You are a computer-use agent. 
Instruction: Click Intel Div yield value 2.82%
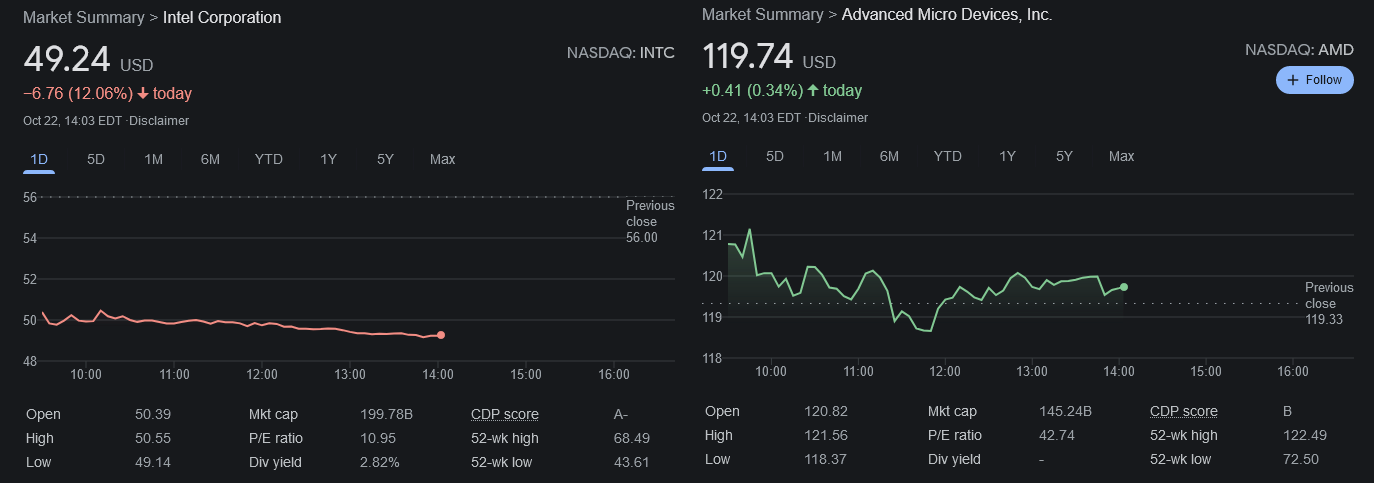pyautogui.click(x=380, y=462)
